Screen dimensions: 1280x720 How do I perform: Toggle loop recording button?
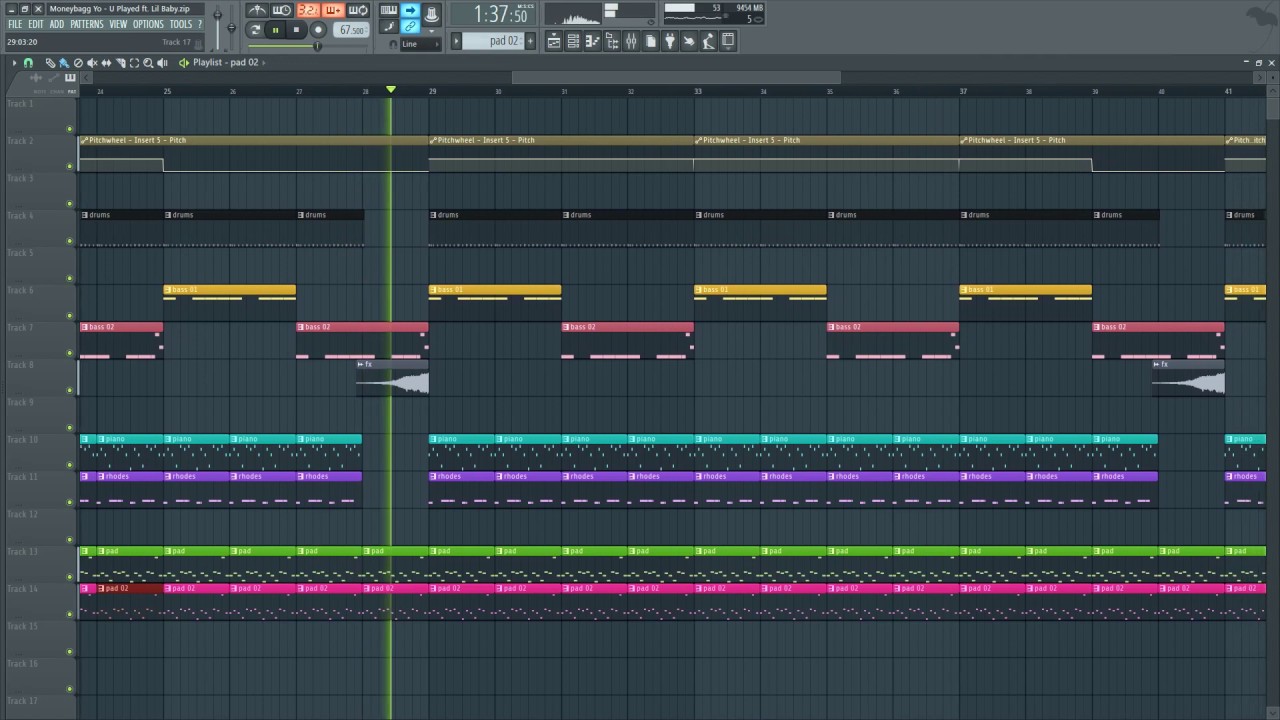click(x=358, y=10)
